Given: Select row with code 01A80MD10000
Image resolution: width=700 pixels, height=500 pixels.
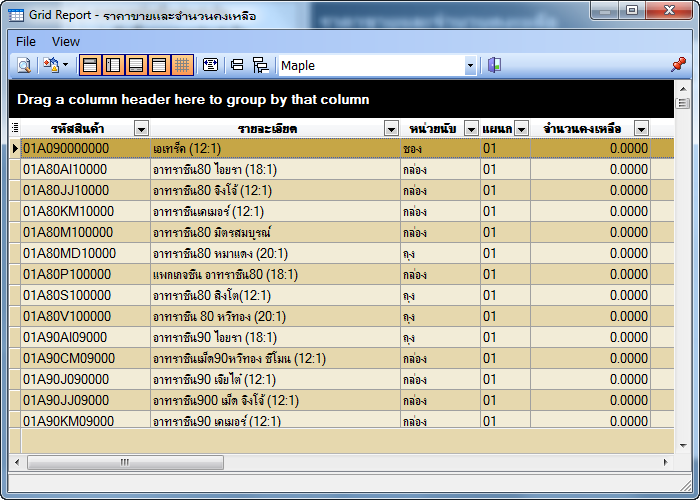Looking at the screenshot, I should pos(70,253).
